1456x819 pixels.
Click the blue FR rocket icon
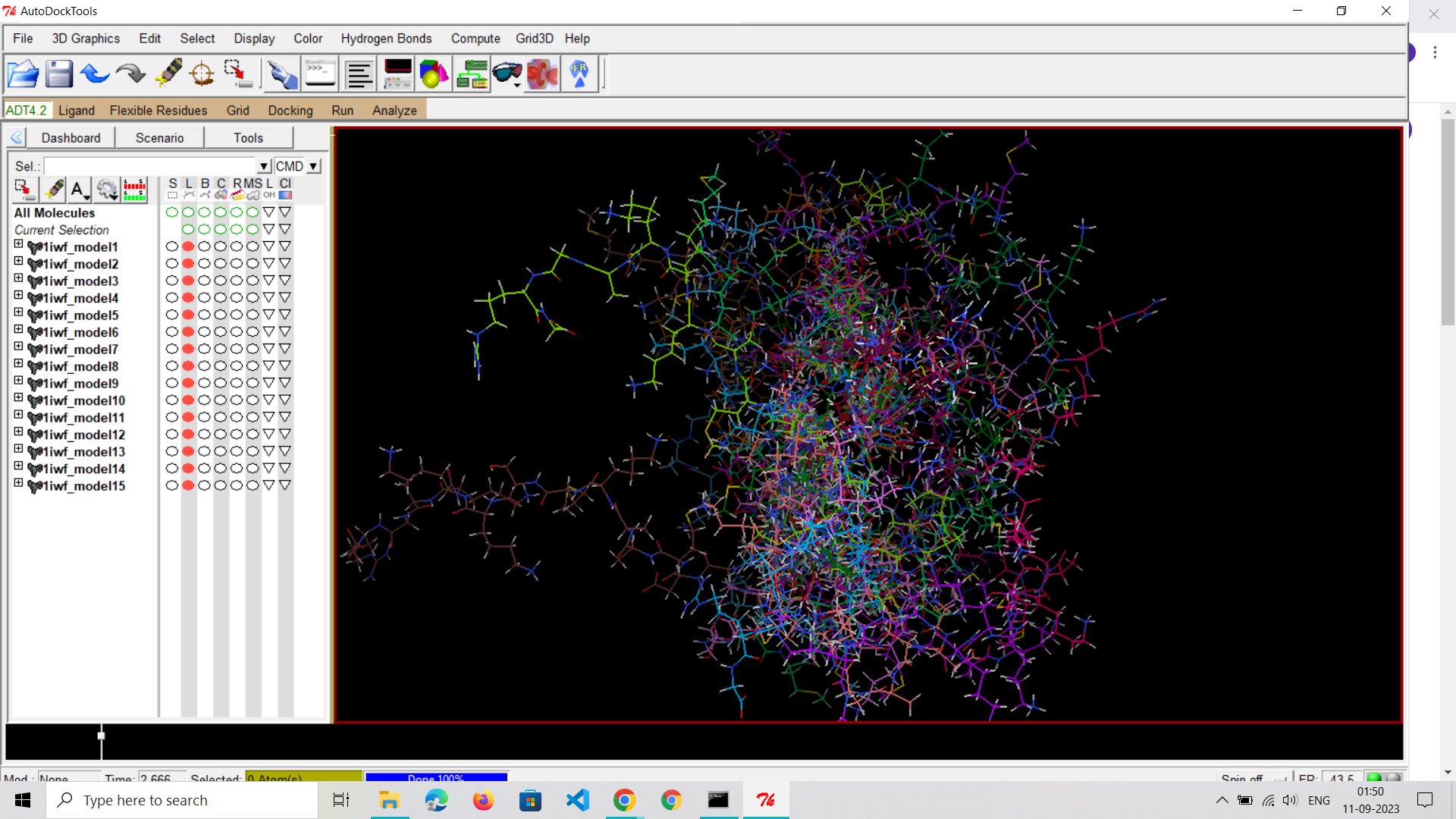579,74
